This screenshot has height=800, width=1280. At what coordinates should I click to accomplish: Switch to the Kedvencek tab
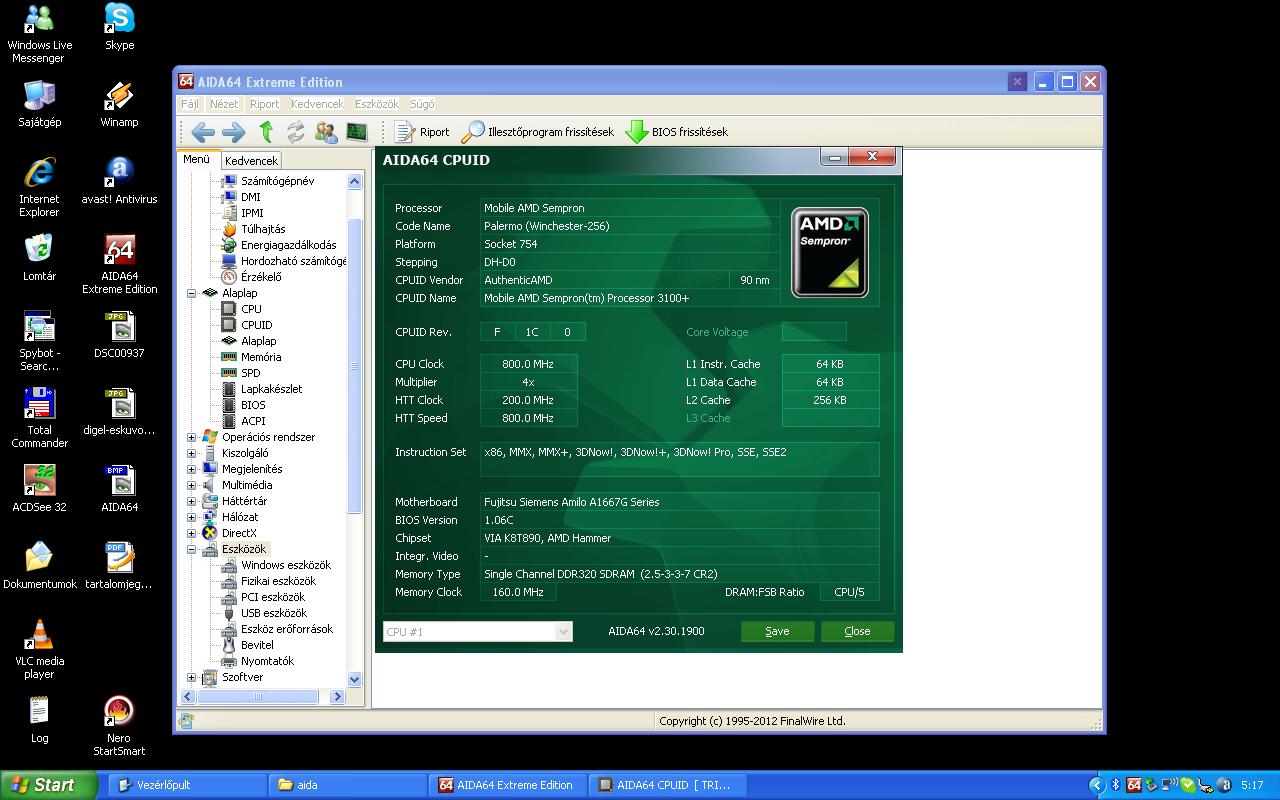point(251,160)
